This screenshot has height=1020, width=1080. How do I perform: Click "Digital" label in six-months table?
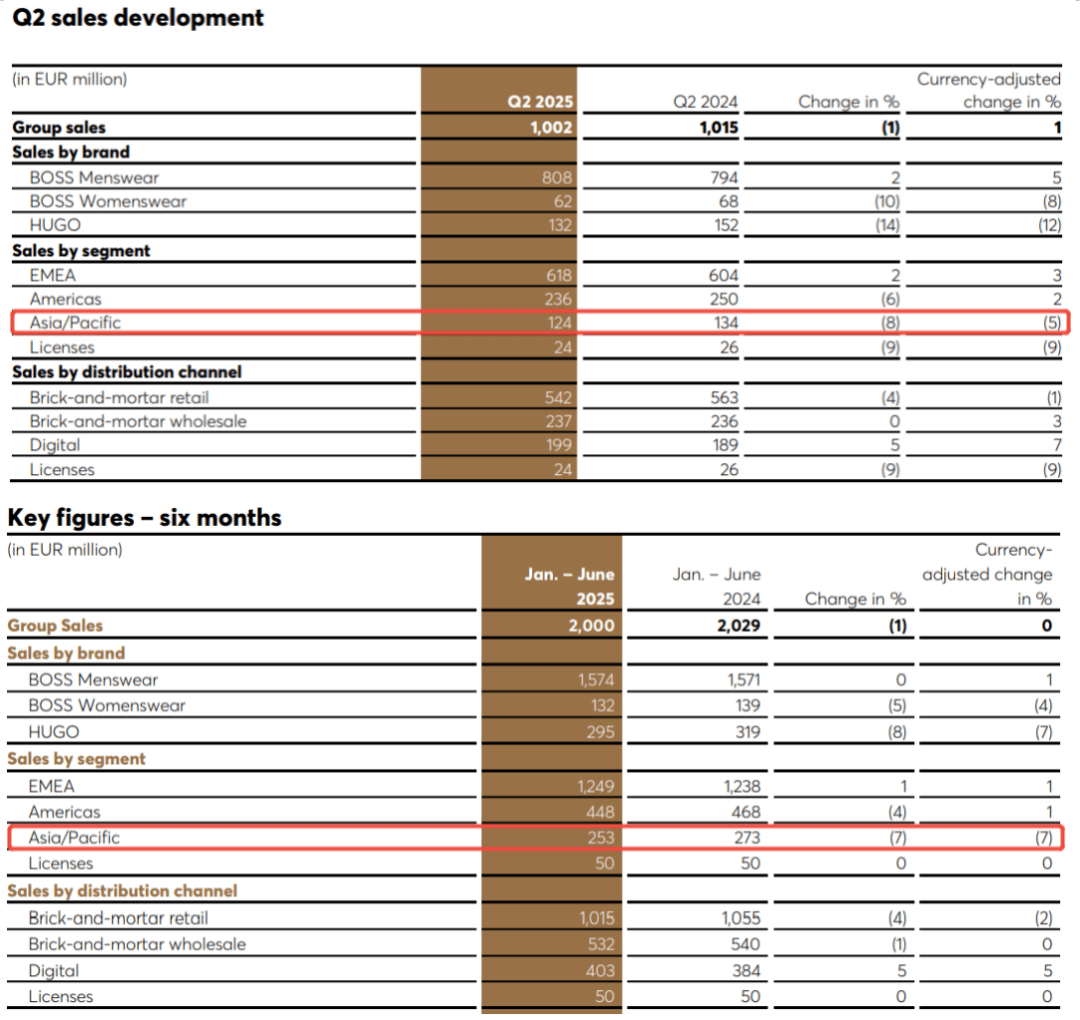tap(54, 970)
